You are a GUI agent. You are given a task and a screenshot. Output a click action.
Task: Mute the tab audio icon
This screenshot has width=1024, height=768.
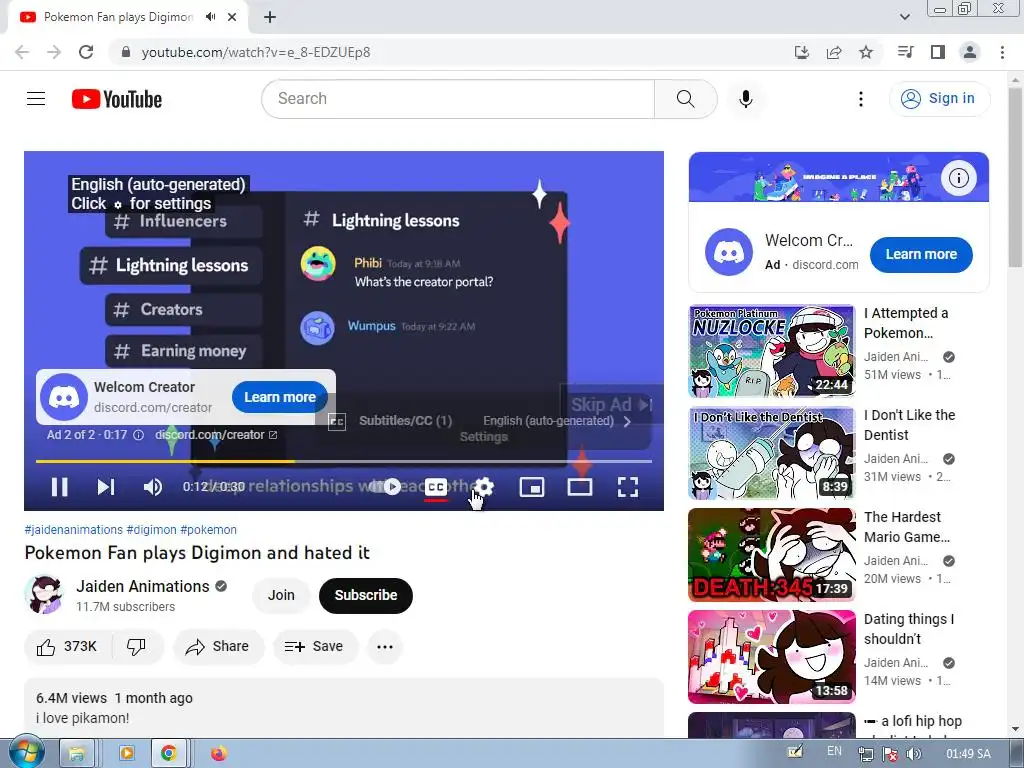tap(210, 17)
